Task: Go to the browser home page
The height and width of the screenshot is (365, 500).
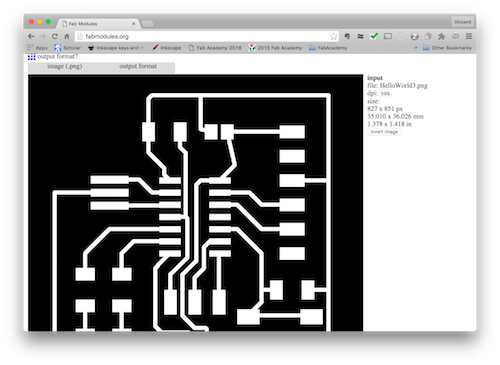Action: [x=67, y=36]
